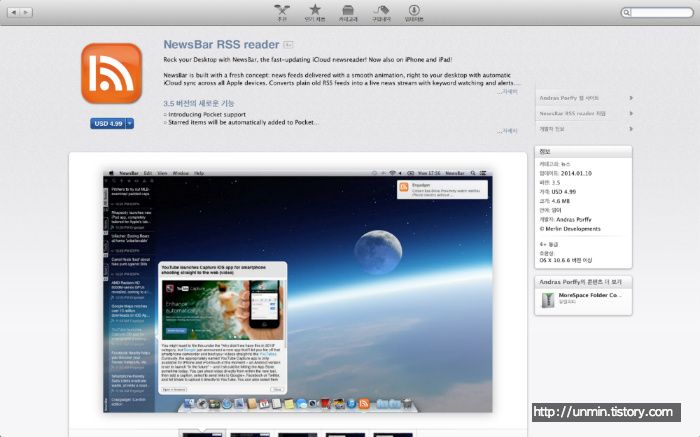The image size is (700, 437).
Task: Click the arrow on the third sidebar link row
Action: click(x=631, y=129)
